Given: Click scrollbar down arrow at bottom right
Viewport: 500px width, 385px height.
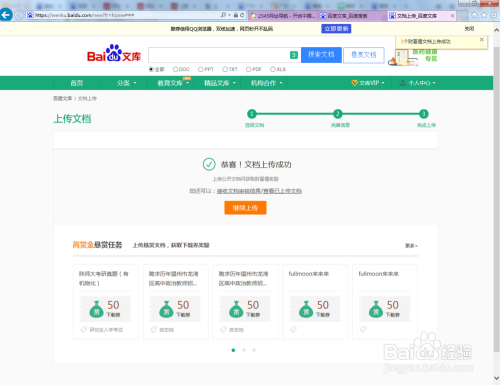Looking at the screenshot, I should point(496,378).
